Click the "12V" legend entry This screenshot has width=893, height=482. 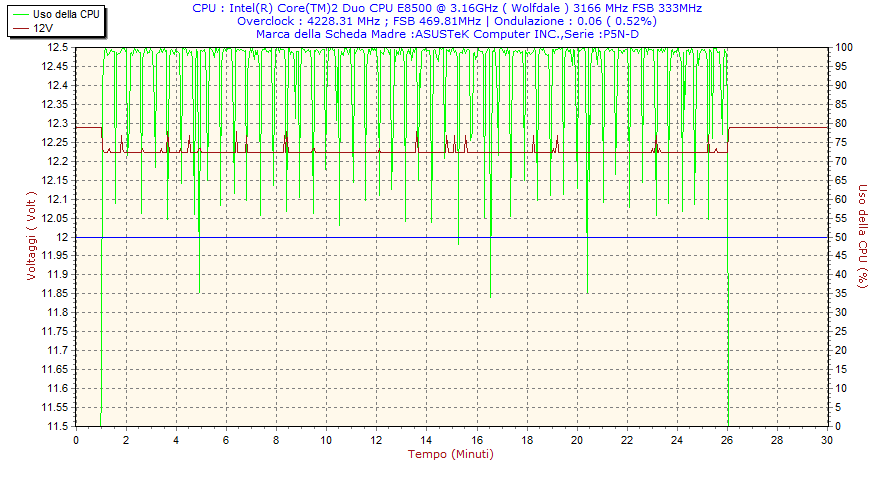[44, 28]
